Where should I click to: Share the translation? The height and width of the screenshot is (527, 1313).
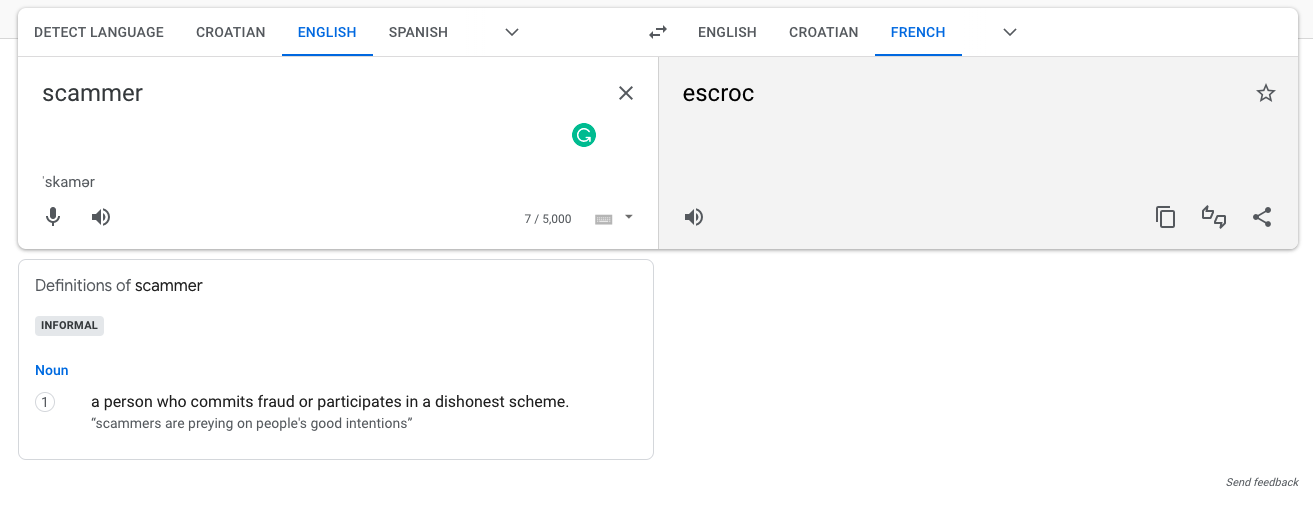pos(1262,217)
